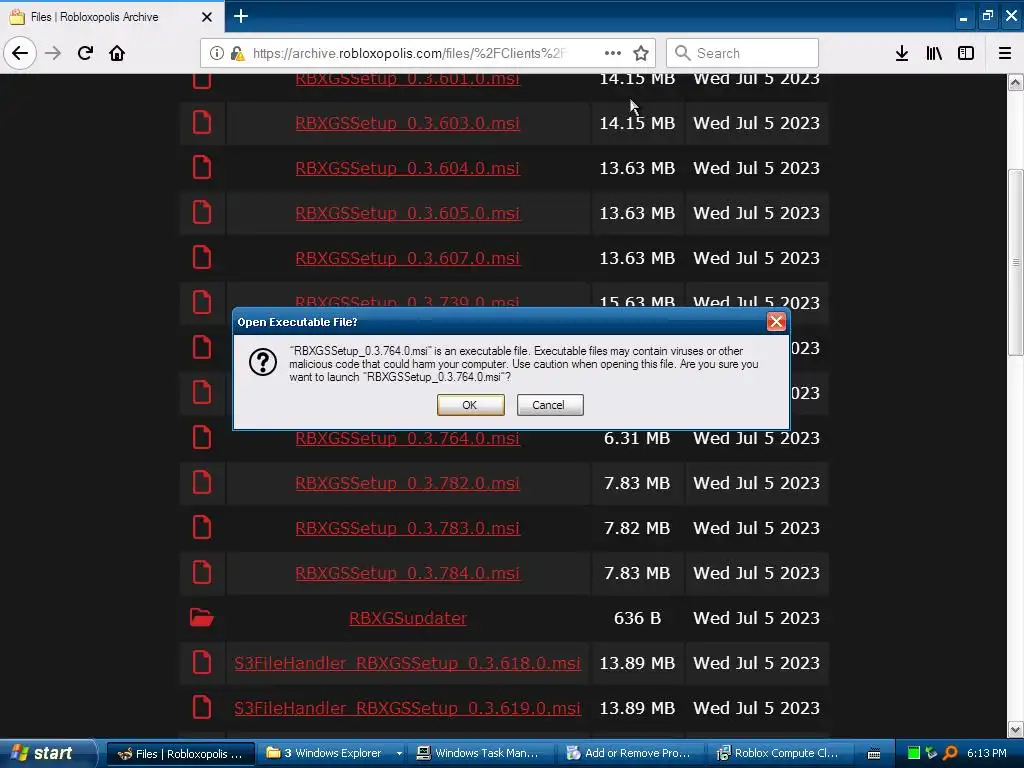
Task: Click the 7.82 MB size cell
Action: coord(637,528)
